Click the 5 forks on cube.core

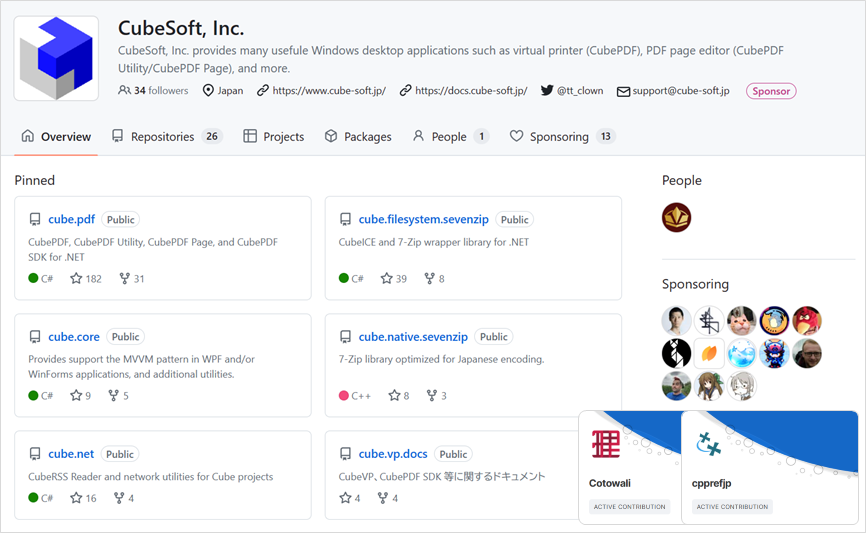118,395
